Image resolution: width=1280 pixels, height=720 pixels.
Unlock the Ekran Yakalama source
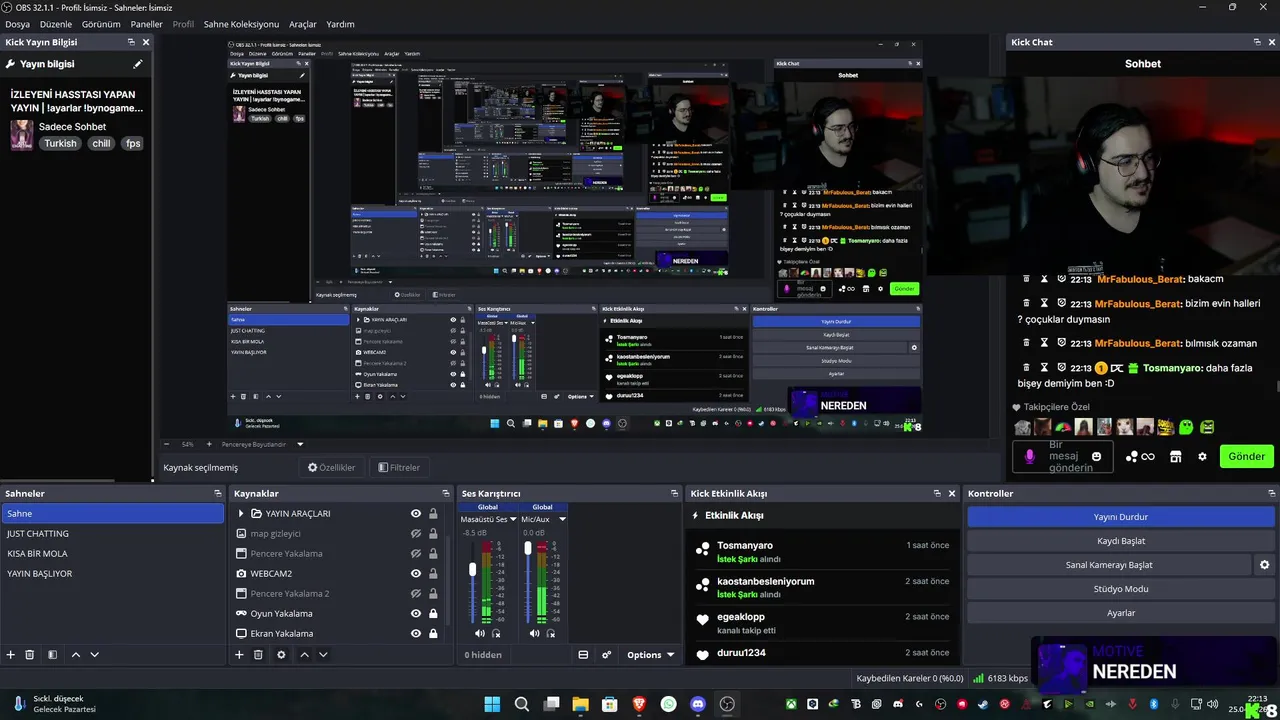(433, 633)
